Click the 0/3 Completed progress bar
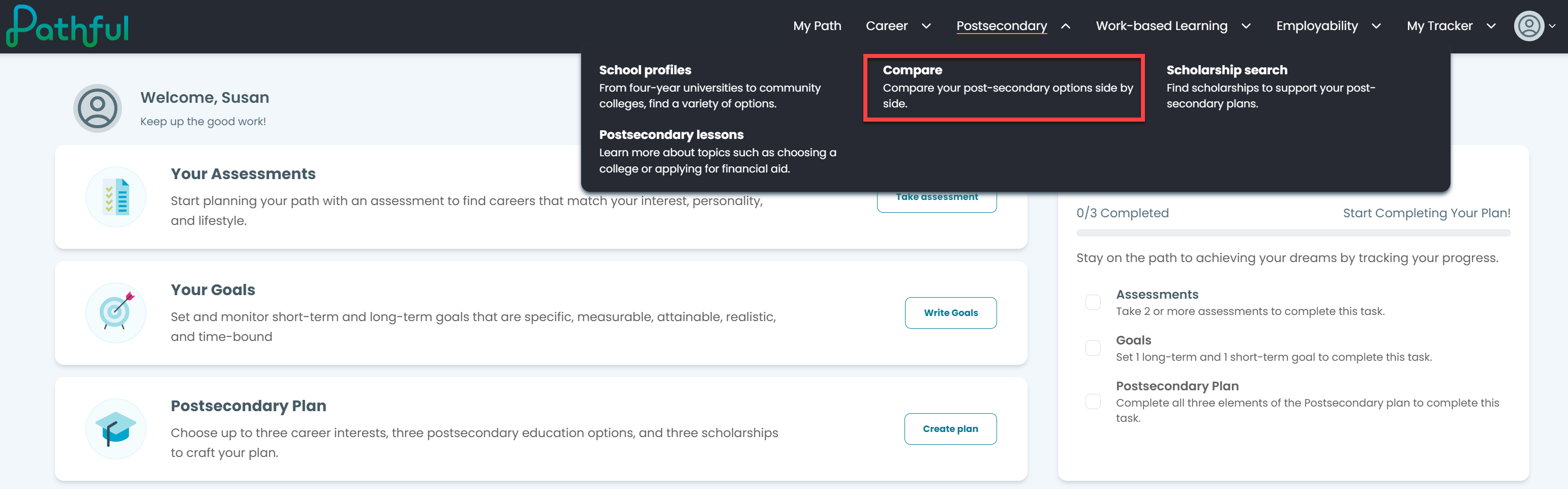This screenshot has height=489, width=1568. [1293, 233]
